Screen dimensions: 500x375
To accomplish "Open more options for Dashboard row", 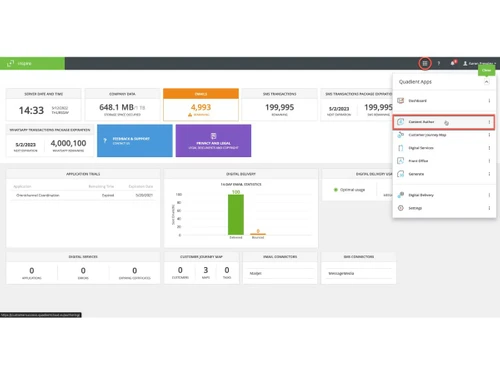I will 489,101.
